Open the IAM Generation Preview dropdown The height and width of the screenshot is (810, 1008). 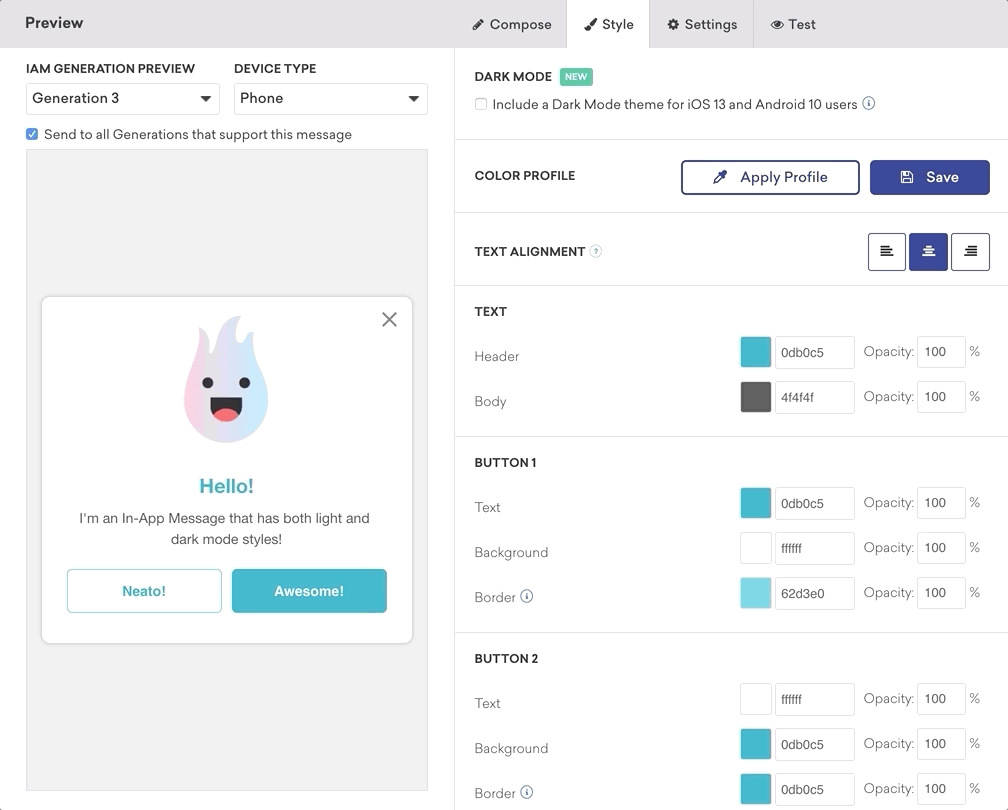point(122,98)
